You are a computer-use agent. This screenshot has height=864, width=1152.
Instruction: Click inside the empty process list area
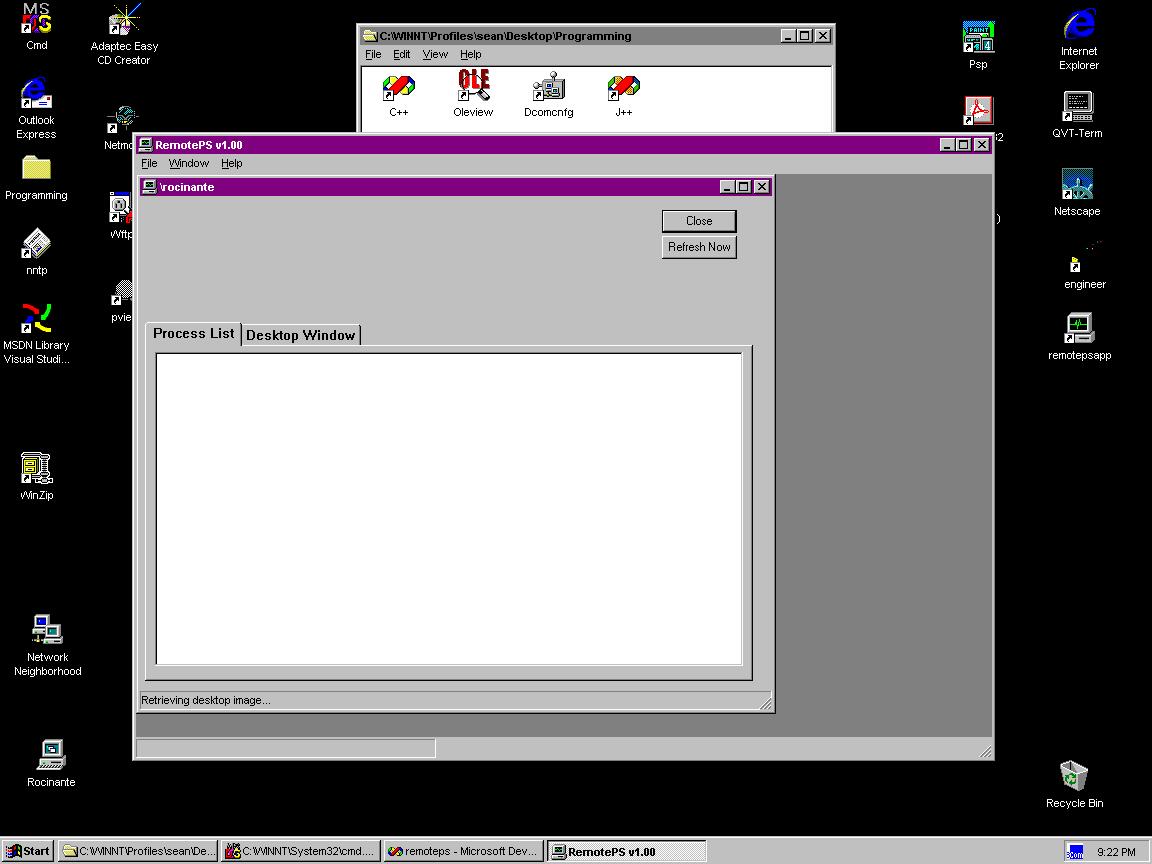pos(448,508)
